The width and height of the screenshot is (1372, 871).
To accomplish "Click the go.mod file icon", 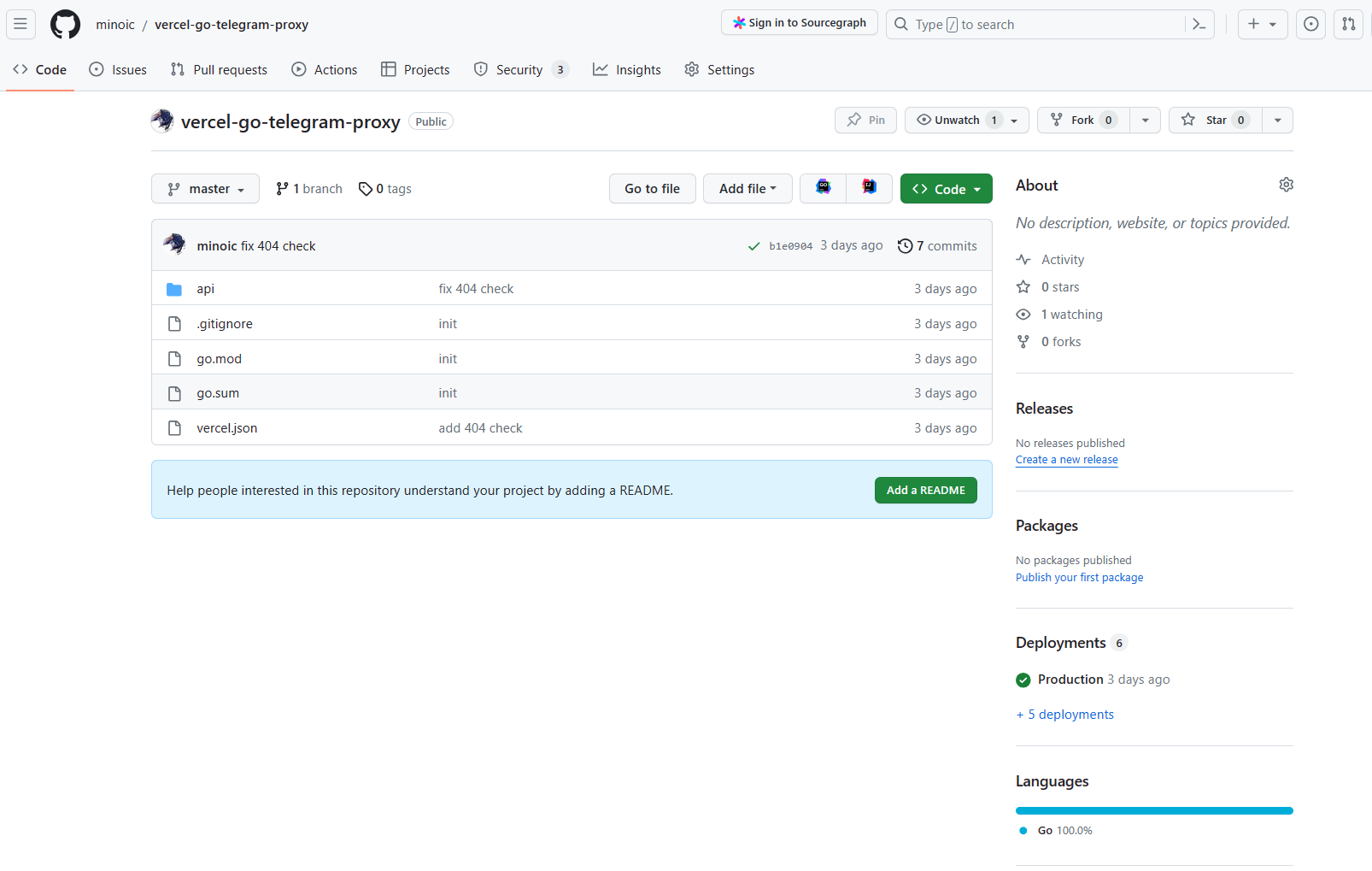I will click(174, 359).
